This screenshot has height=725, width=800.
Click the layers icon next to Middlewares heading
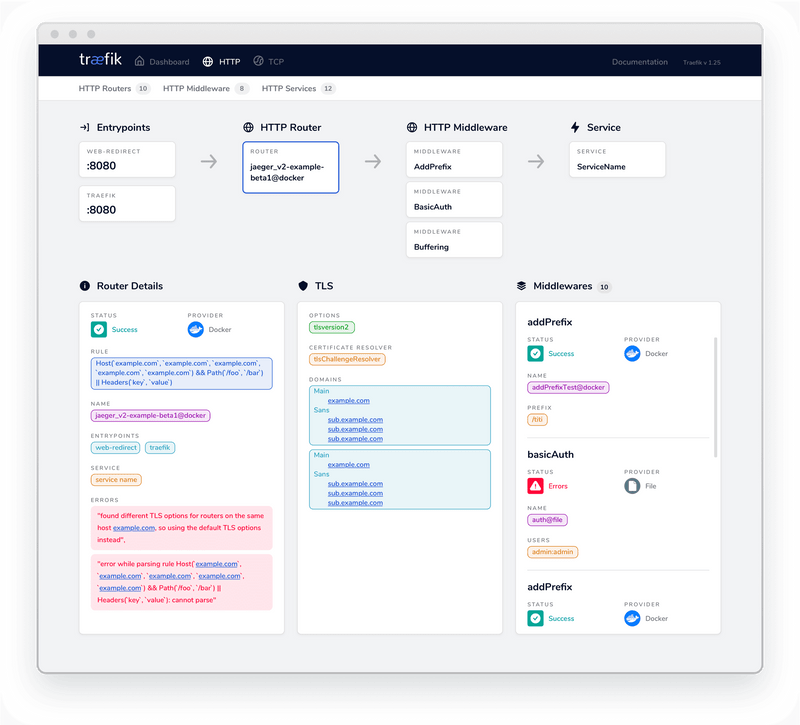pos(523,286)
